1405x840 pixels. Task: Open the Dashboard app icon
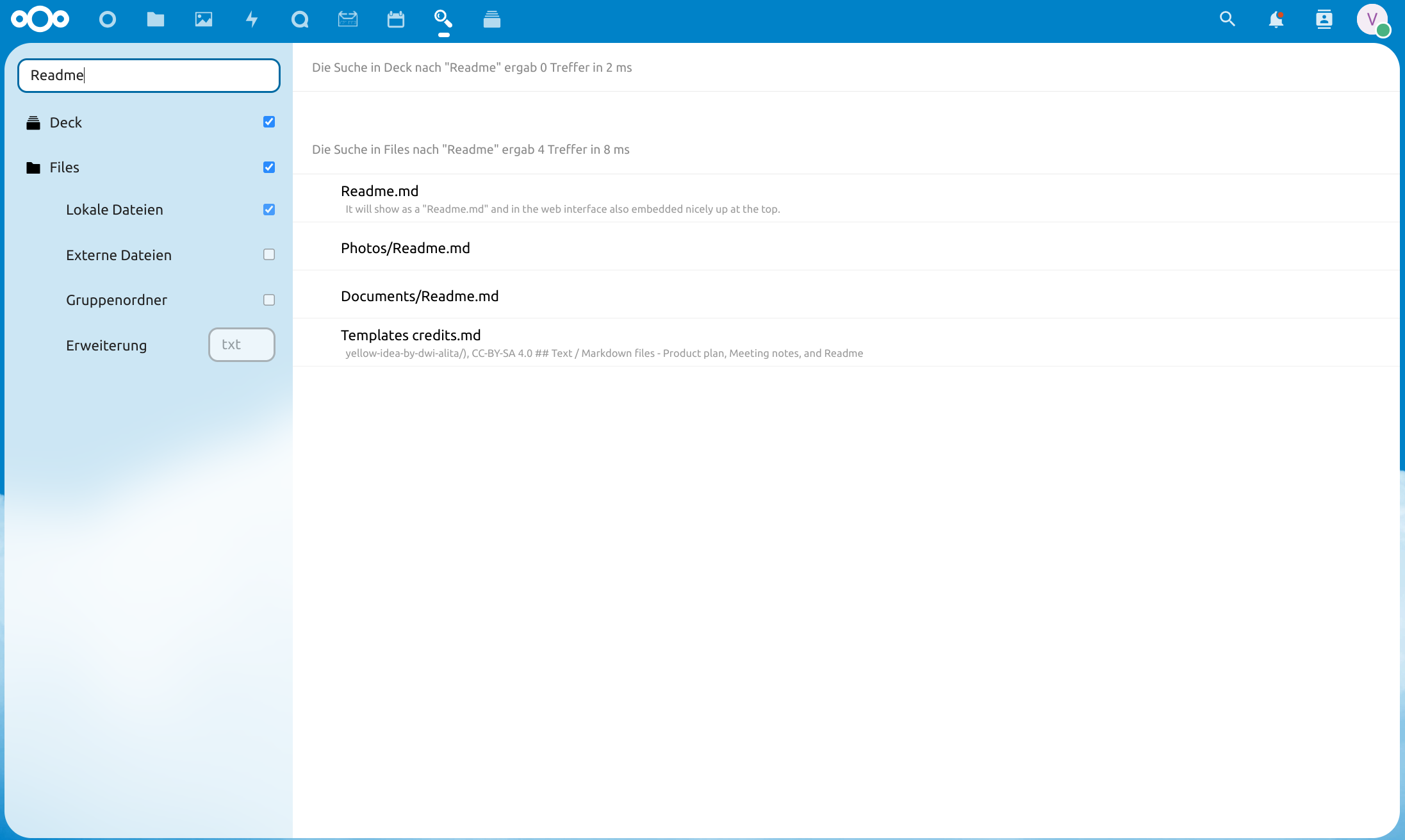tap(108, 19)
